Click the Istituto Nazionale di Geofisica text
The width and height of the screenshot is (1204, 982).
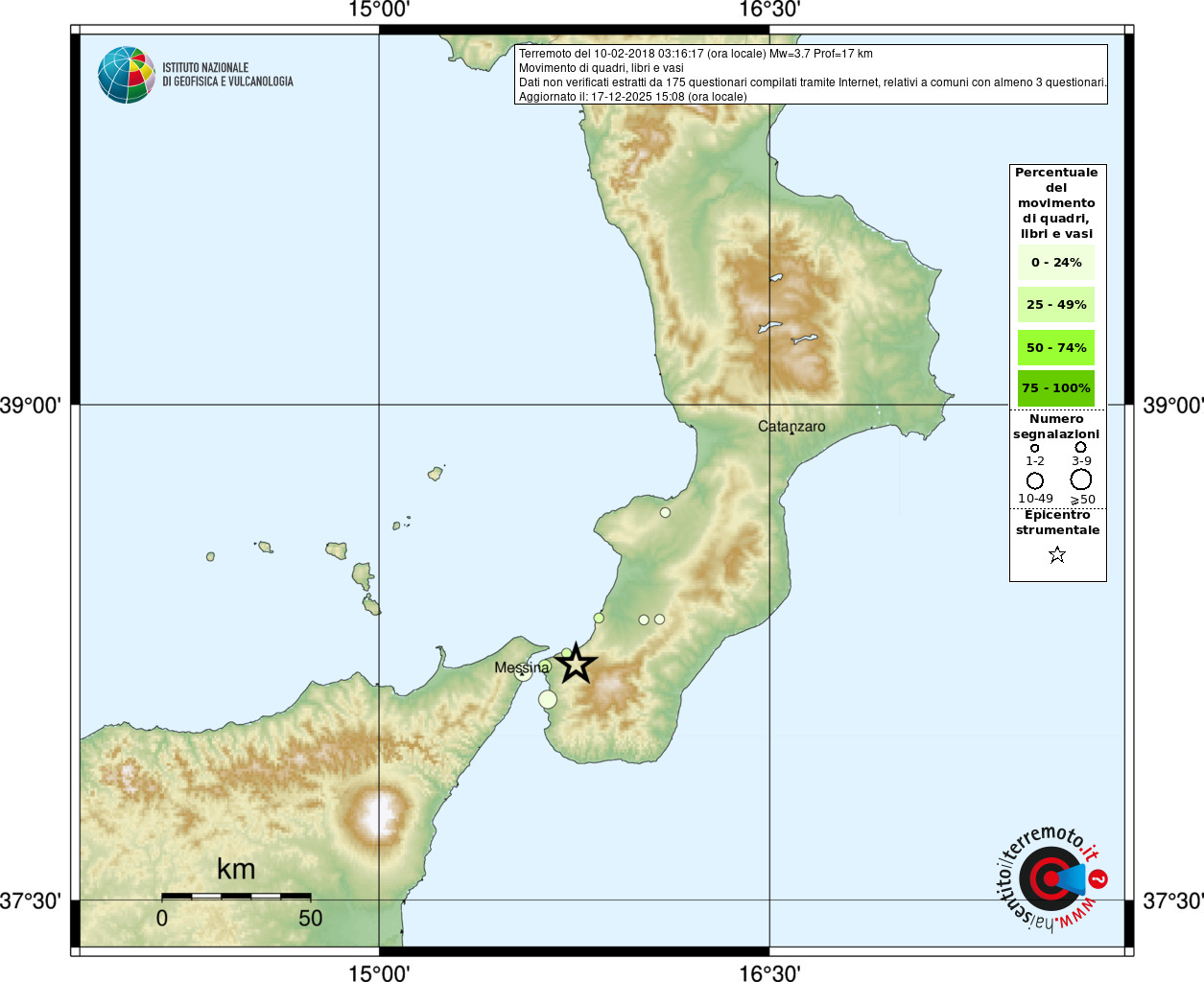point(227,75)
